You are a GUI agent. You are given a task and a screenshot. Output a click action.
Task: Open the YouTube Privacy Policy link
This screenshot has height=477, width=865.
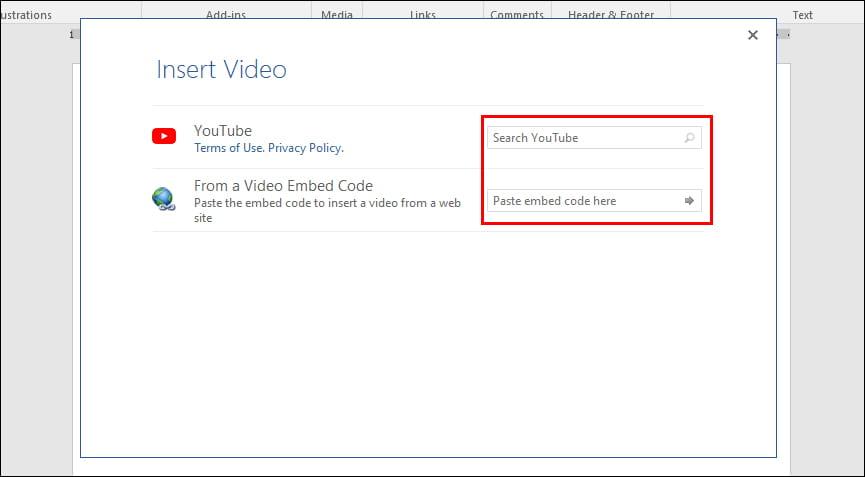point(306,148)
